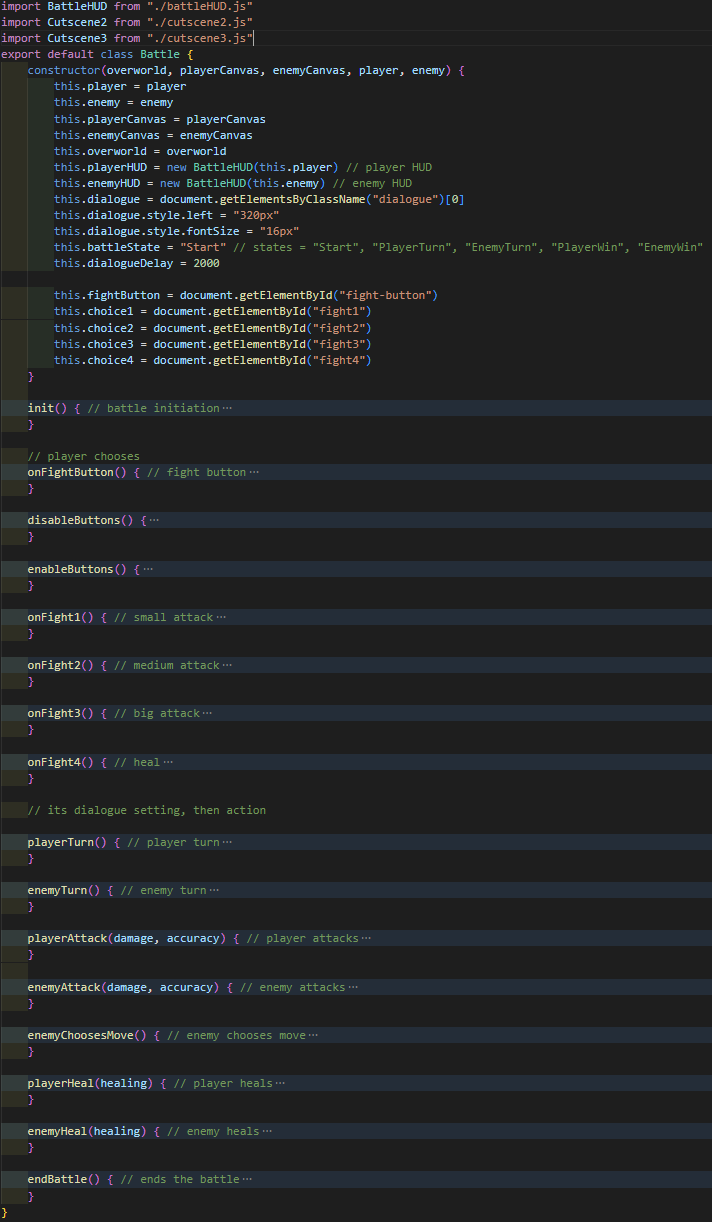Image resolution: width=712 pixels, height=1222 pixels.
Task: Unfold the playerHeal(healing) ellipsis
Action: [280, 1083]
